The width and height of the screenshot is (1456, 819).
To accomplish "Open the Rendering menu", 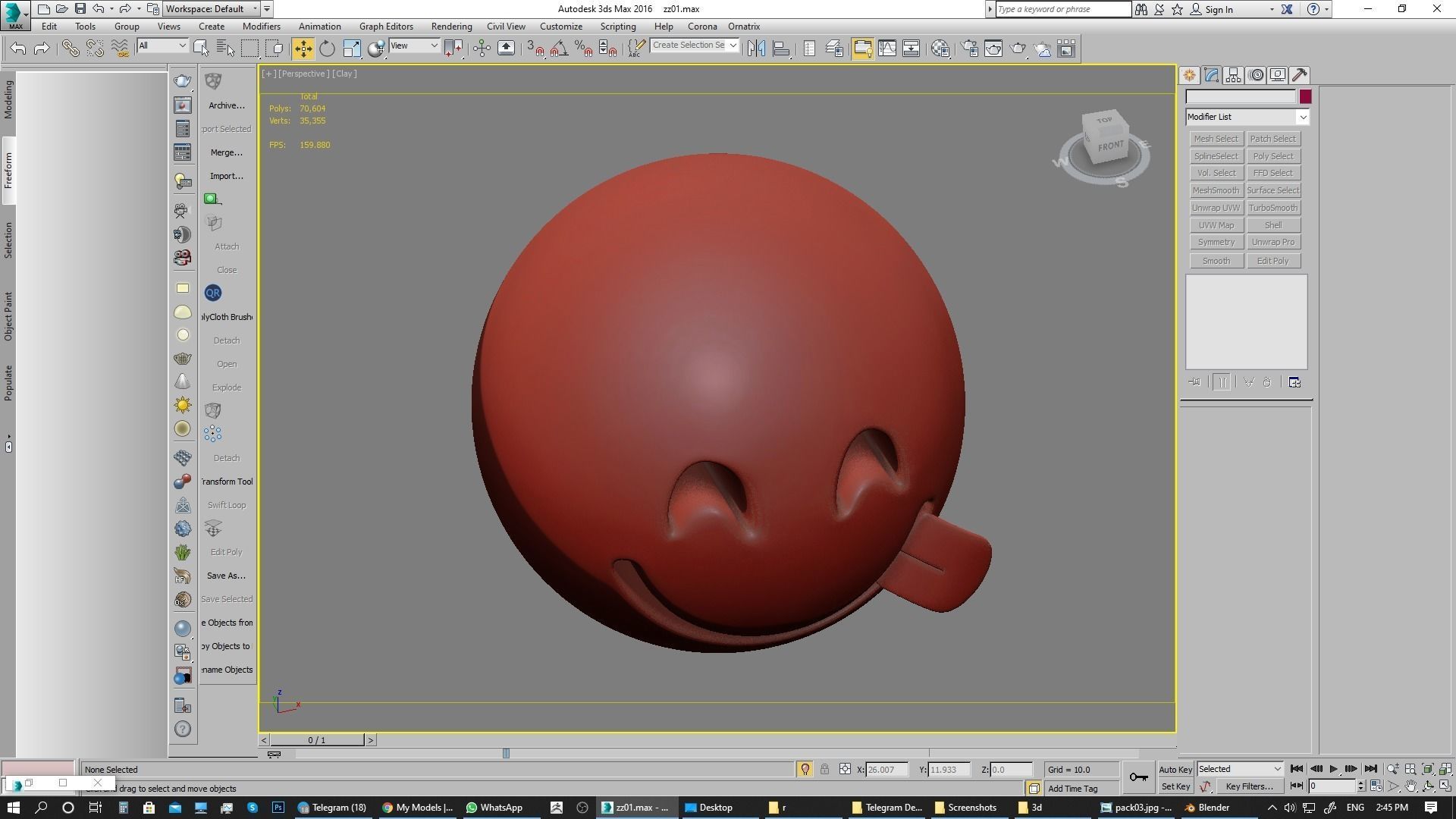I will [451, 26].
